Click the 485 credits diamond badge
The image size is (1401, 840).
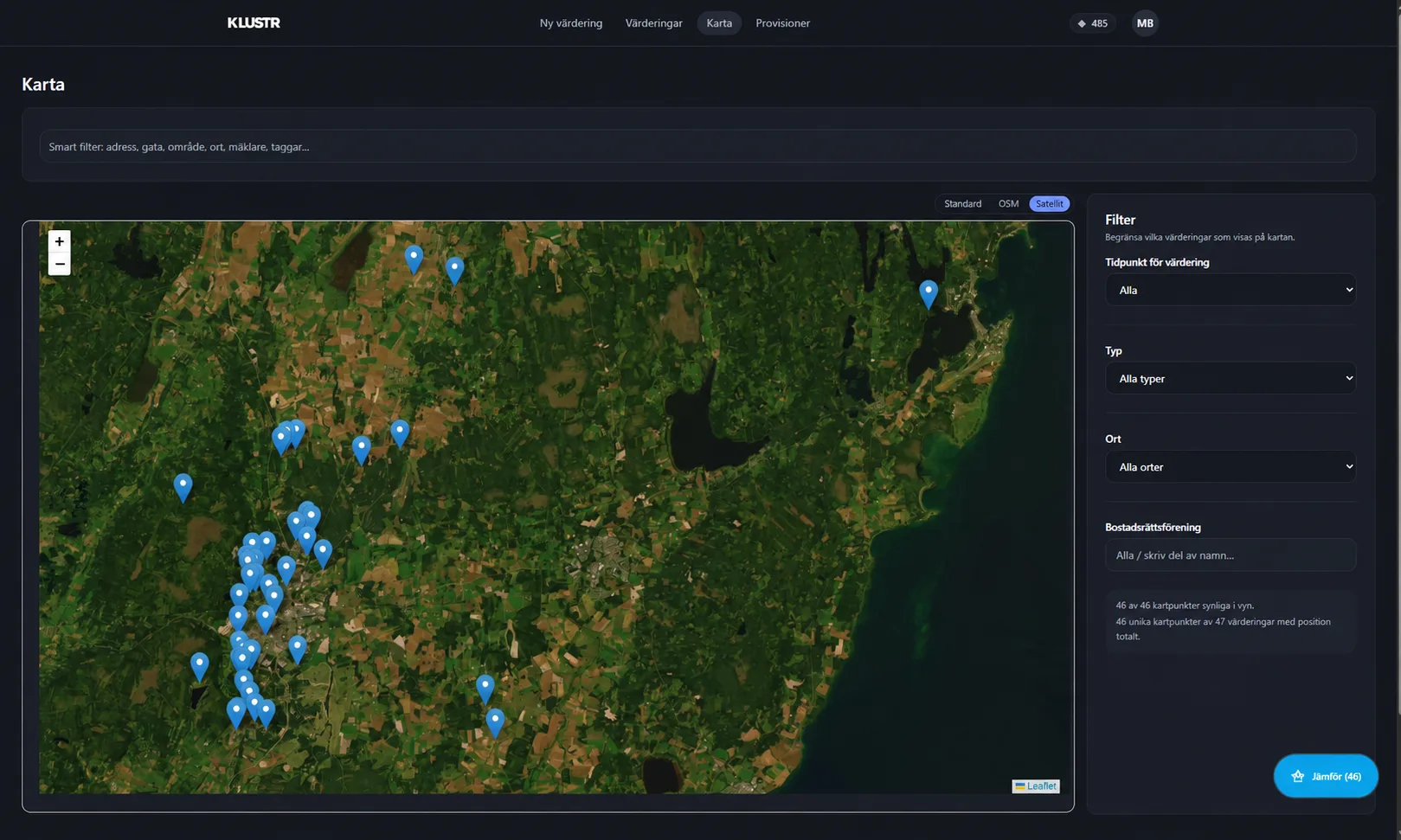click(x=1092, y=23)
